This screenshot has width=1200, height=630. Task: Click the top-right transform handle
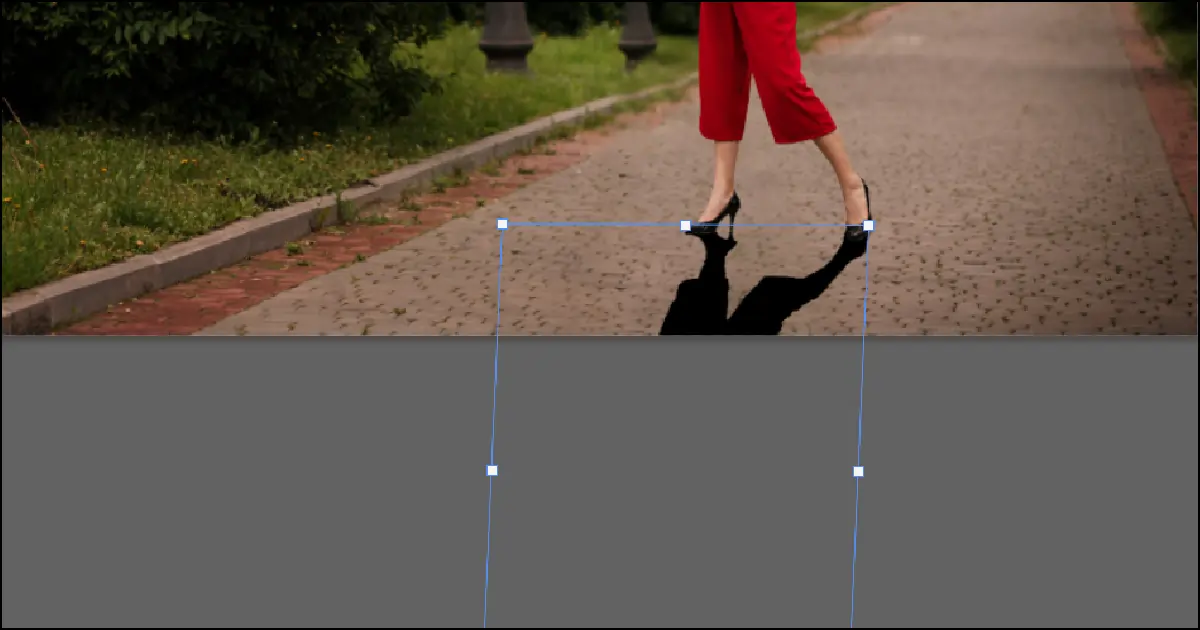866,224
